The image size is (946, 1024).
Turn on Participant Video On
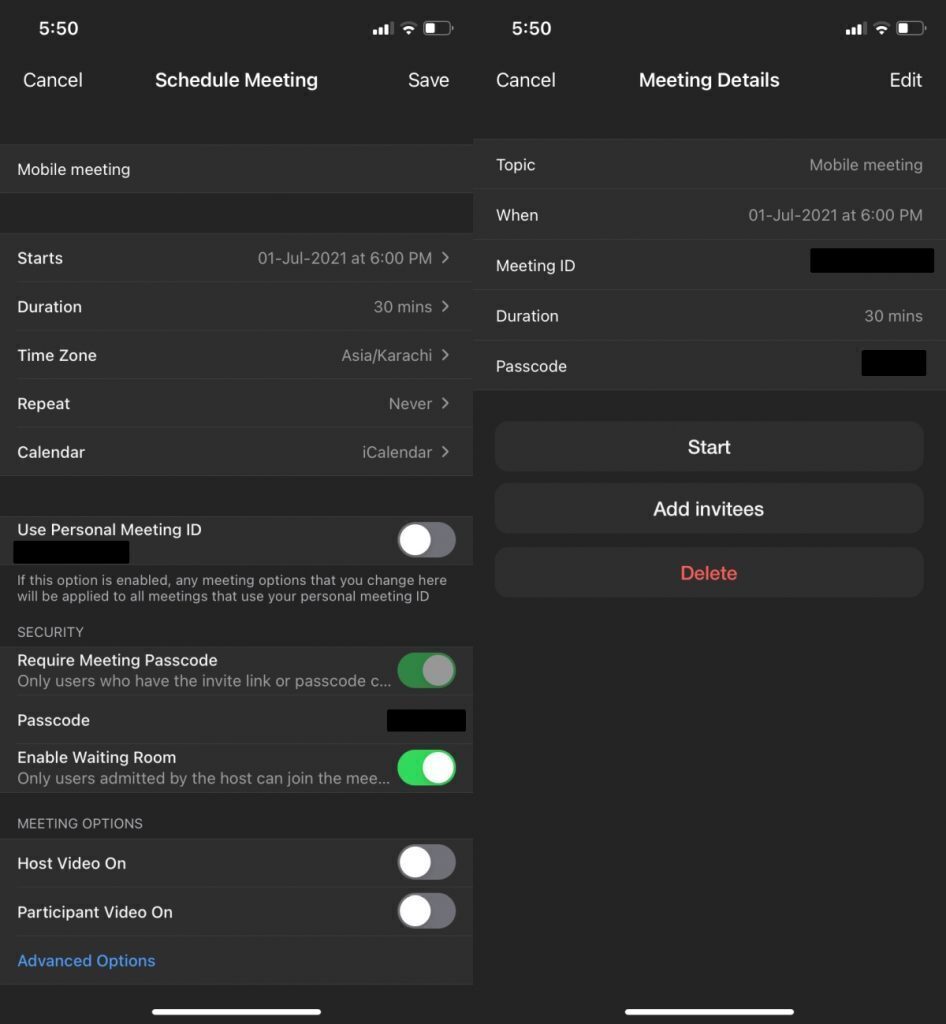click(x=426, y=911)
